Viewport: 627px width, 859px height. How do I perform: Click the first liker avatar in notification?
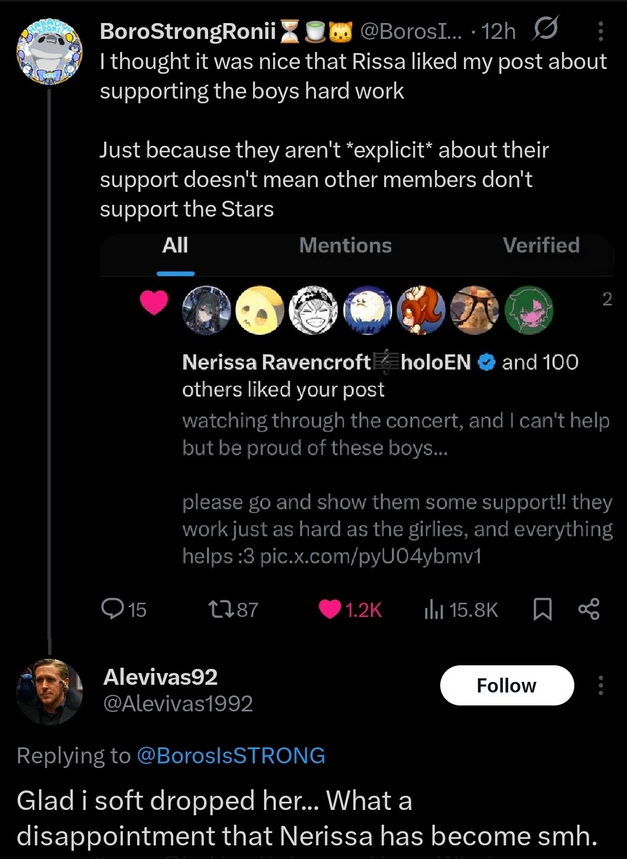coord(207,311)
